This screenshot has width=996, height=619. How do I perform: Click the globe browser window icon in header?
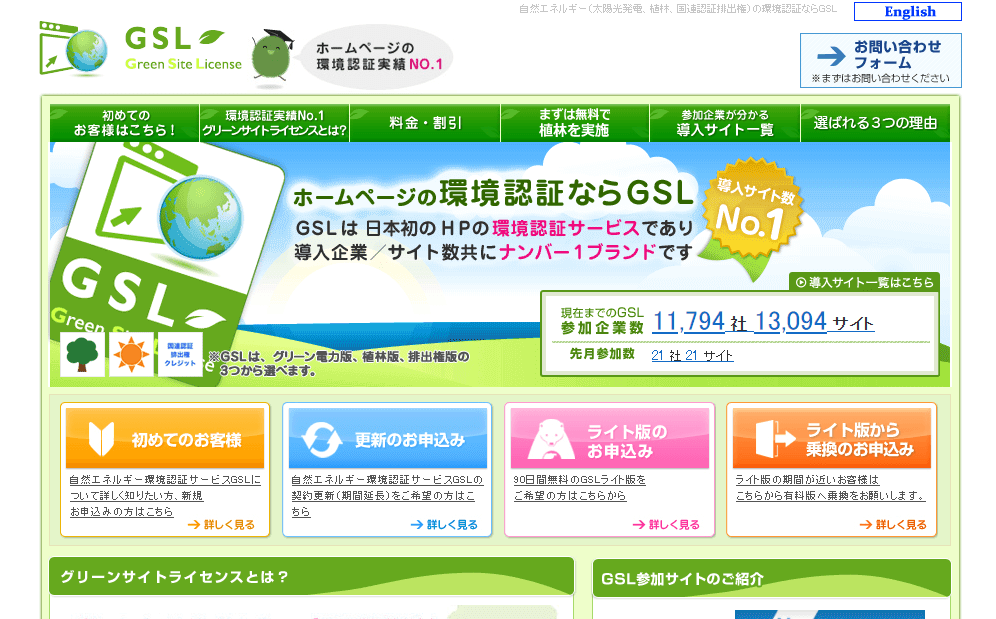(74, 48)
